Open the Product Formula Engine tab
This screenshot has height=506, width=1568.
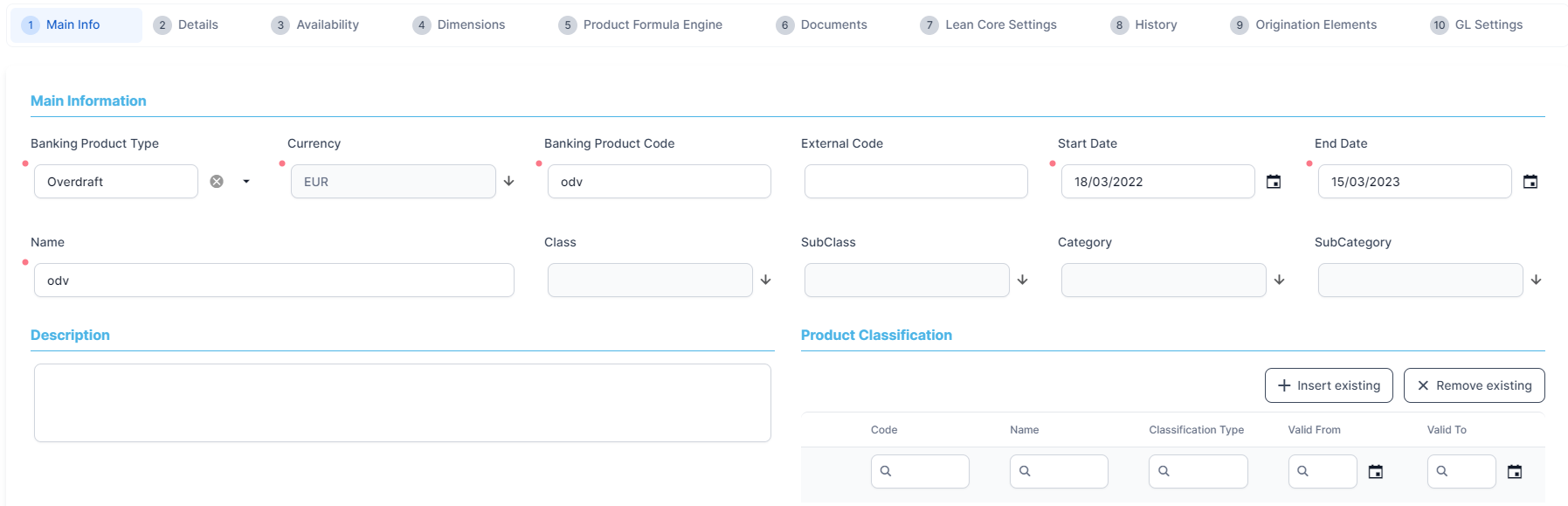point(641,24)
